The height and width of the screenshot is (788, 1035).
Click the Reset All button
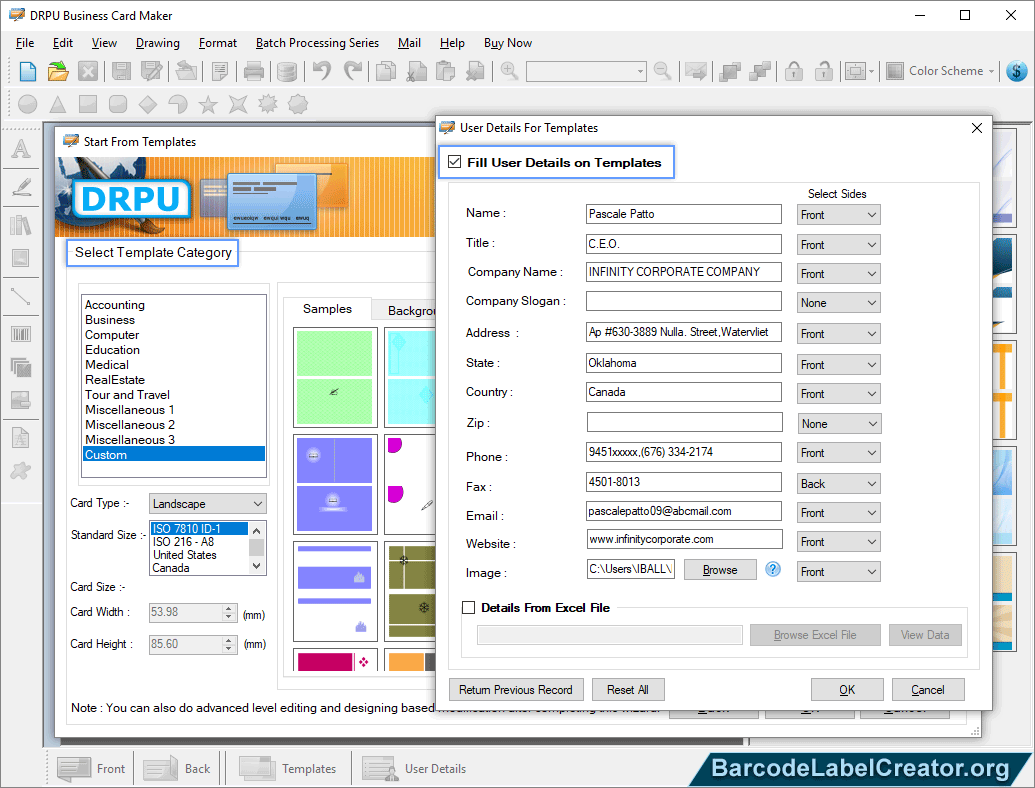tap(628, 690)
